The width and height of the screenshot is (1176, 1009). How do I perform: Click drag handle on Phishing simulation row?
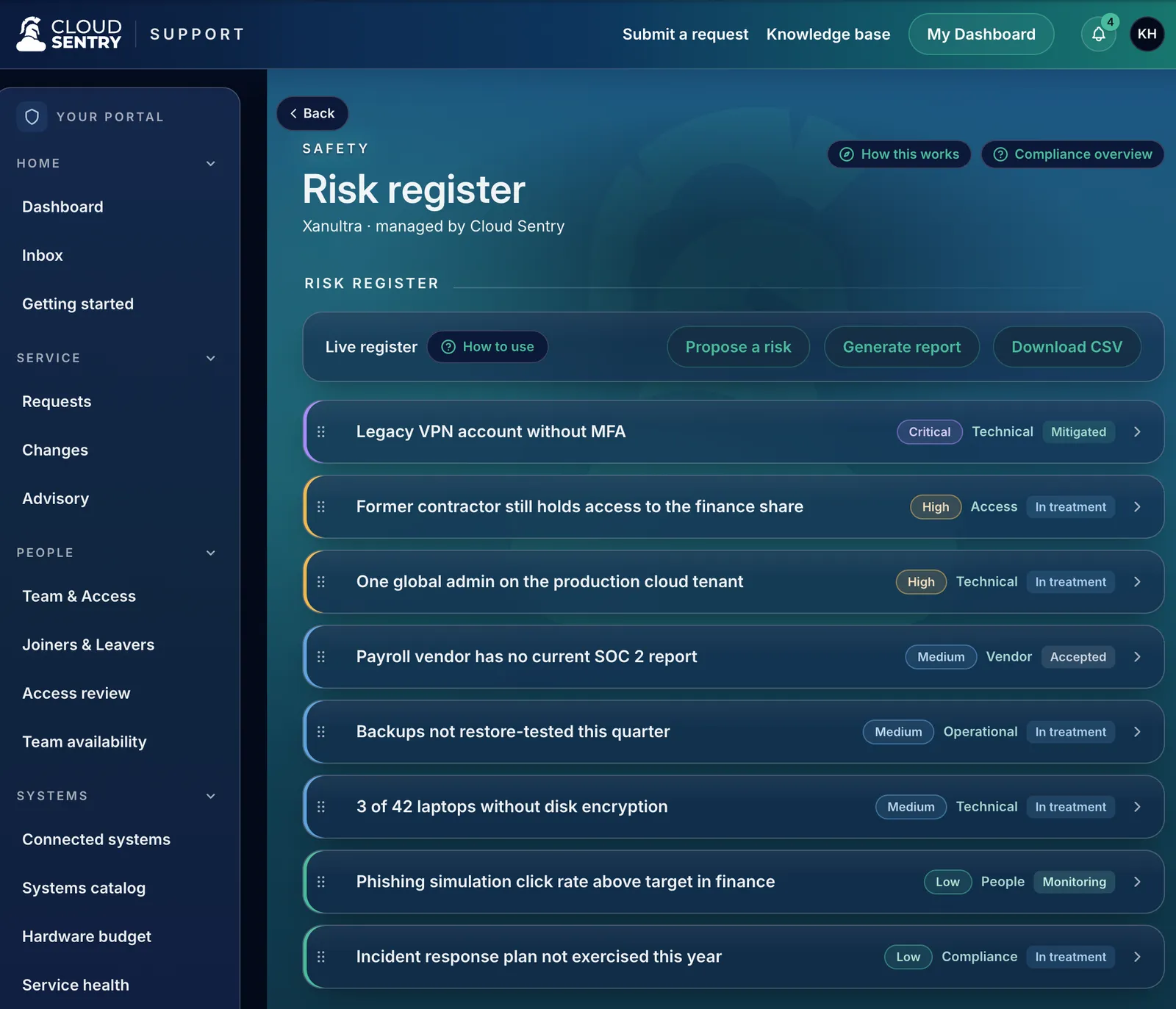pyautogui.click(x=321, y=882)
